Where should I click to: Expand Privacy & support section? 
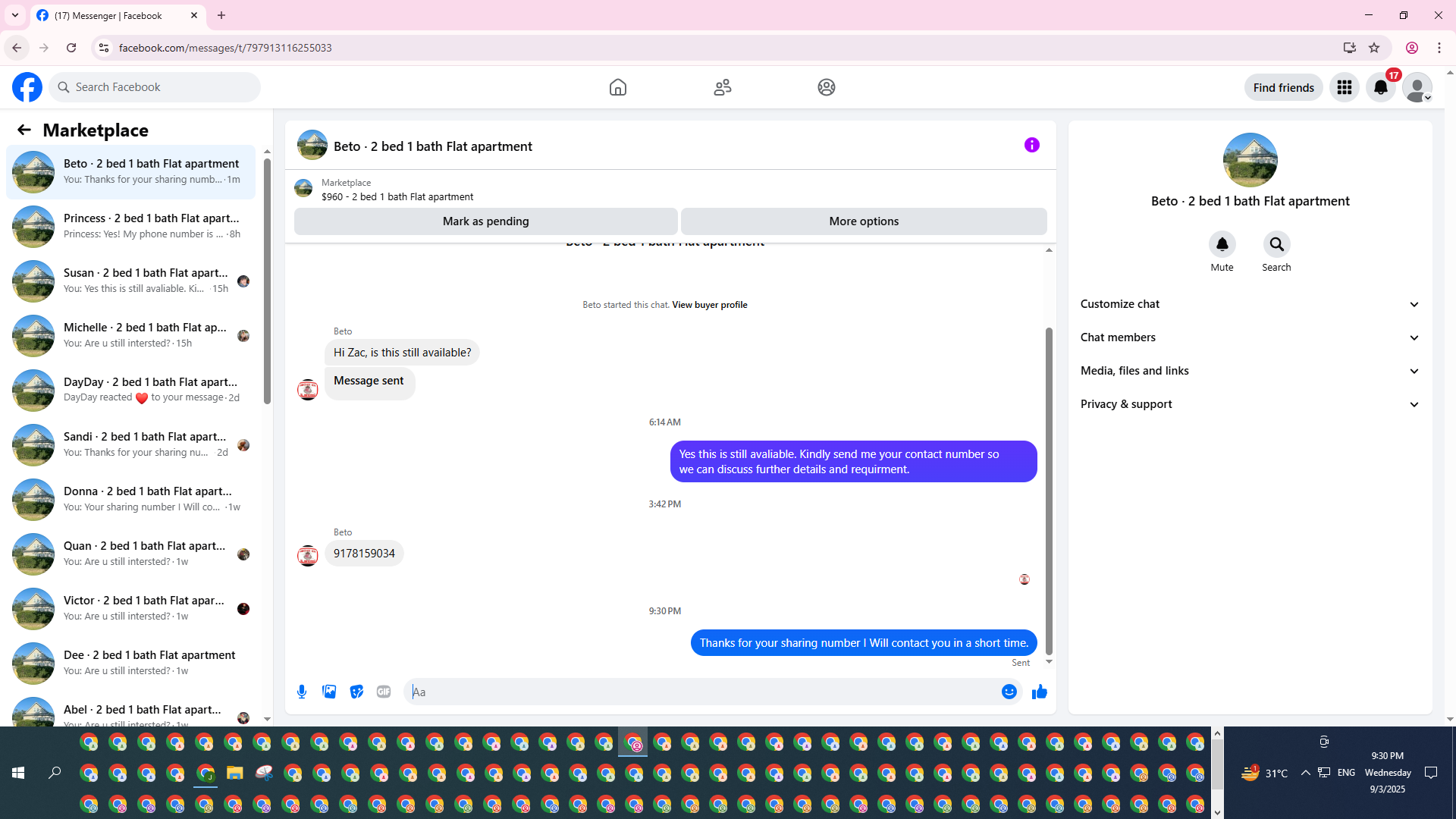tap(1250, 404)
